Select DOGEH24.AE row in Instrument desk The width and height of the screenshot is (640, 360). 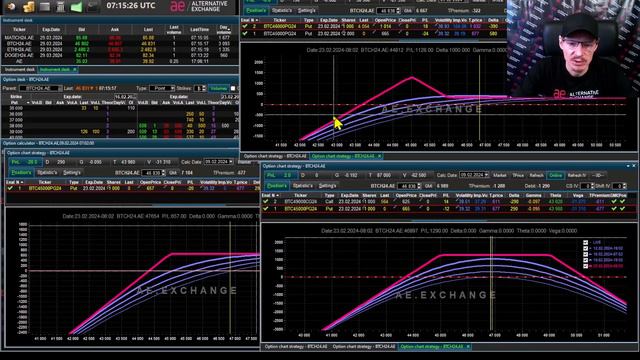pyautogui.click(x=120, y=55)
